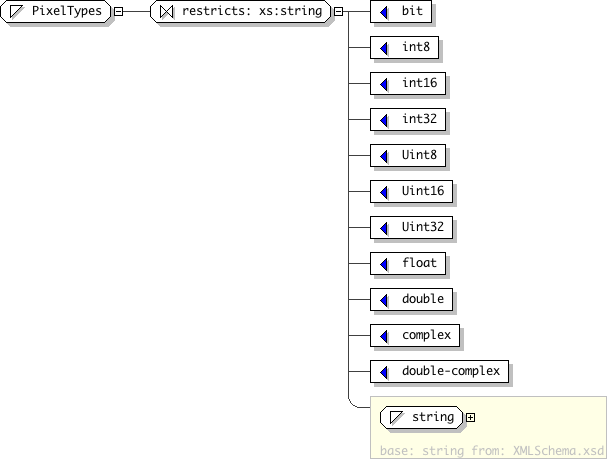Click the blue arrow icon beside int16
Viewport: 608px width, 460px height.
(x=384, y=85)
